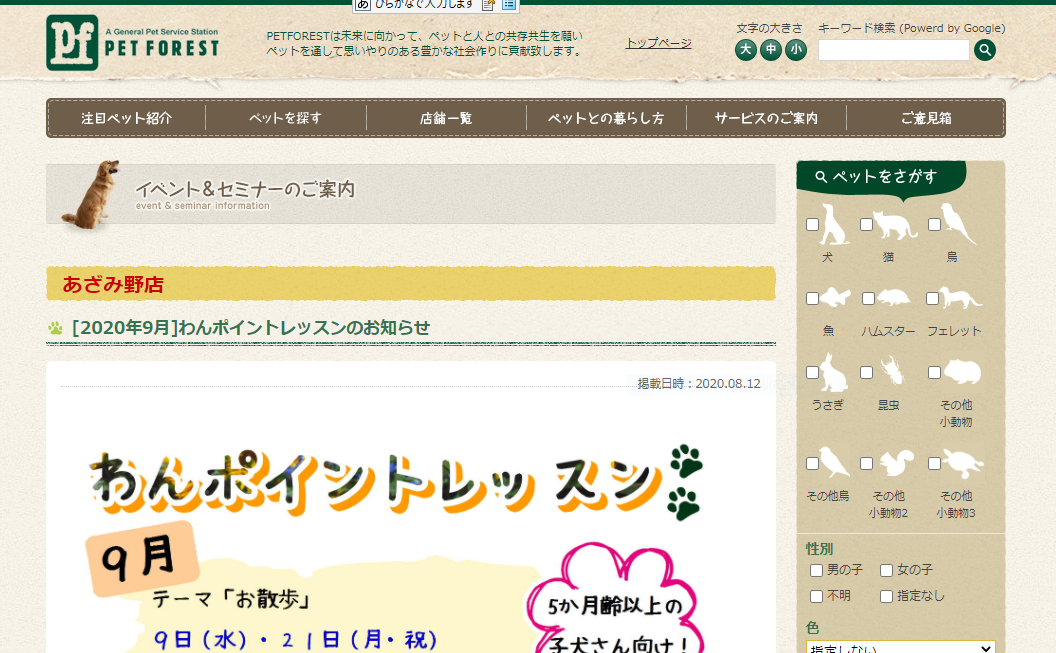This screenshot has width=1056, height=653.
Task: Tick the 昆虫 checkbox
Action: point(867,372)
